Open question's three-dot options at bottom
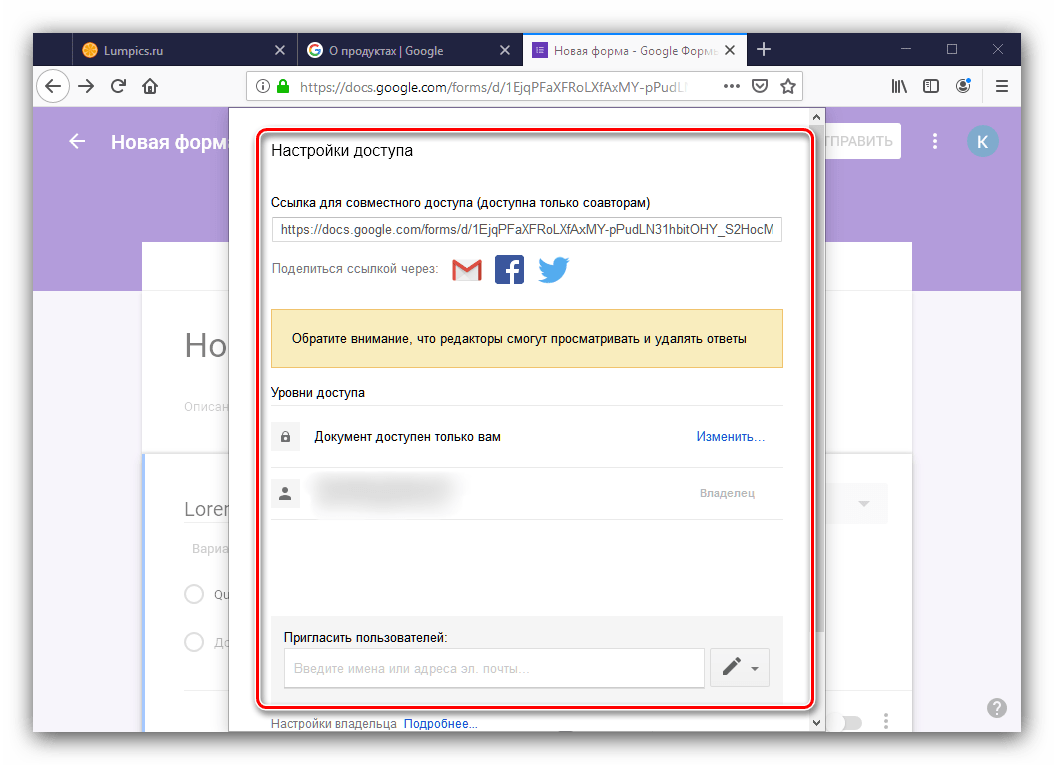The height and width of the screenshot is (765, 1054). pos(886,721)
